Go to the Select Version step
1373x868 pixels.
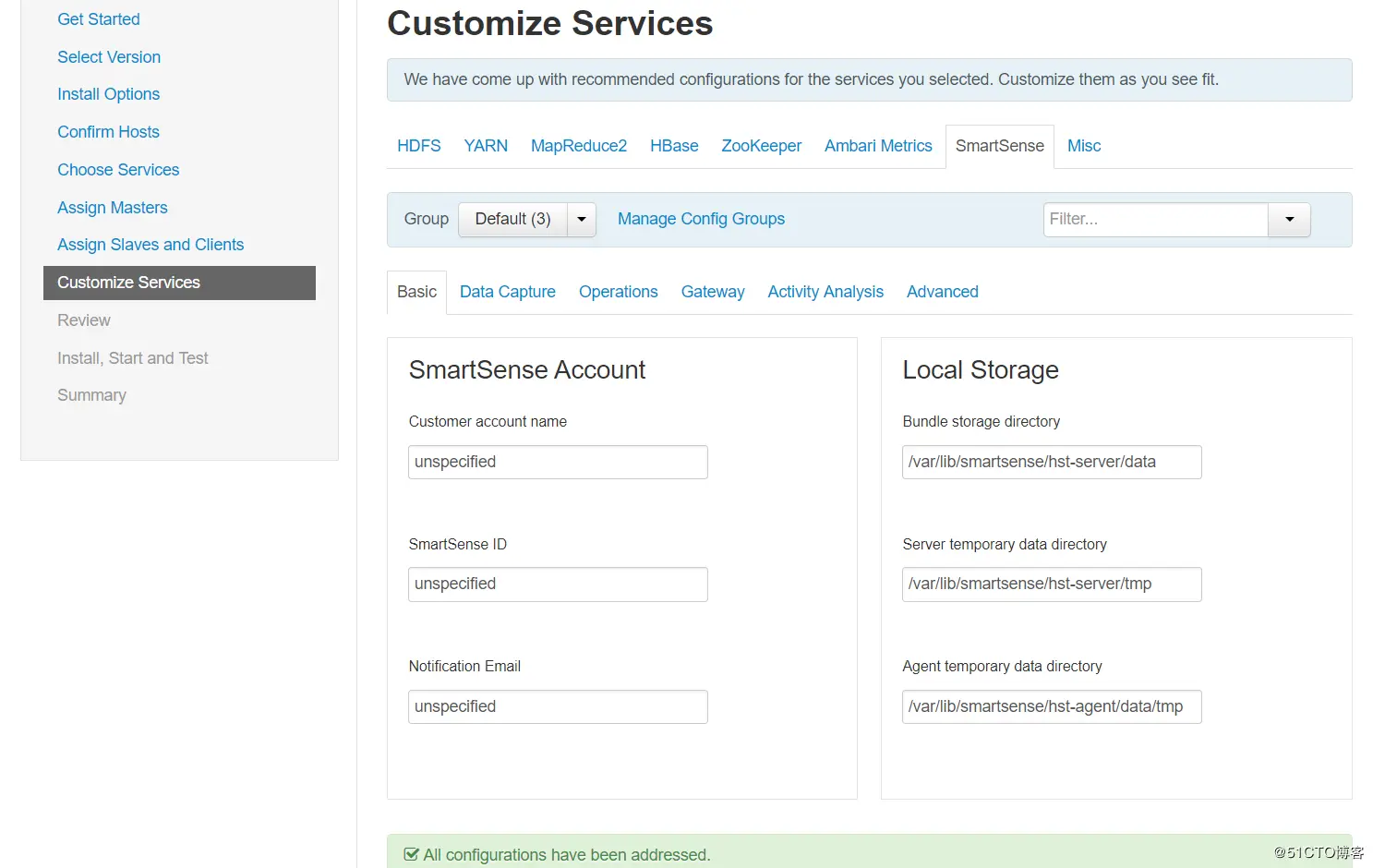point(109,57)
